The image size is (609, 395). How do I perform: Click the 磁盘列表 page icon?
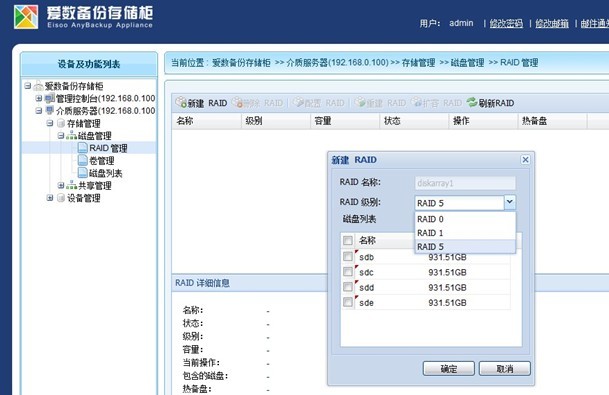tap(82, 172)
